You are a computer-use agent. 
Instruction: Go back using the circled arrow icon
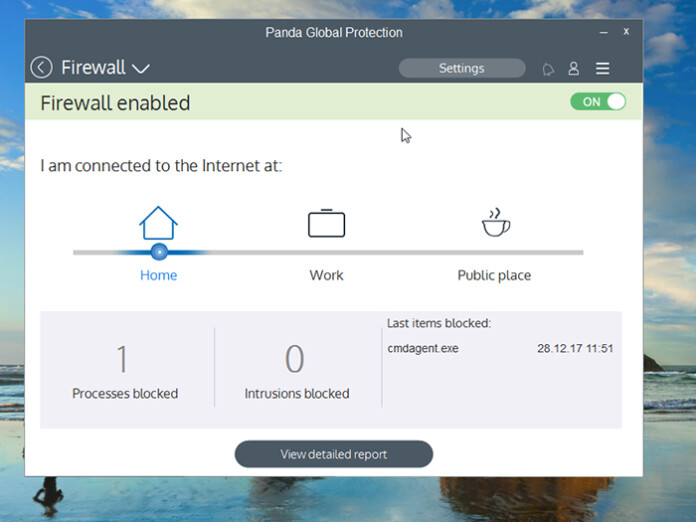point(41,68)
